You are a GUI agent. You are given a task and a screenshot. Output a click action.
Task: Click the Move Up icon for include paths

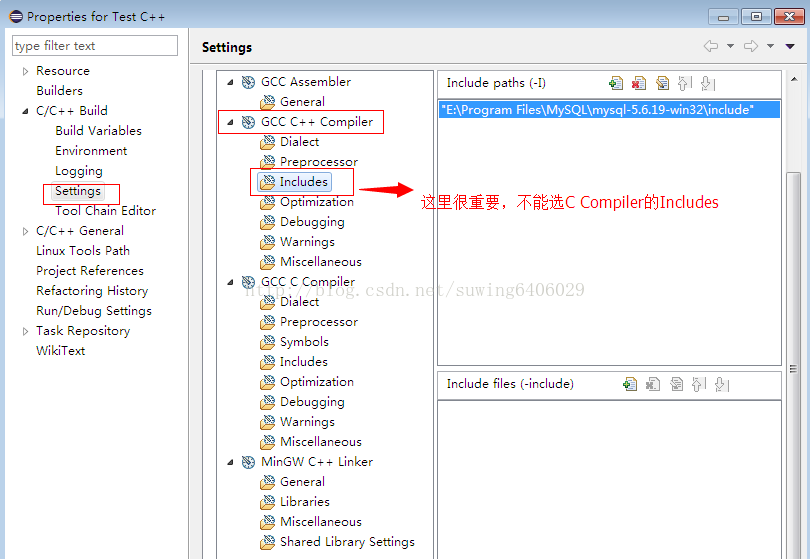point(685,83)
